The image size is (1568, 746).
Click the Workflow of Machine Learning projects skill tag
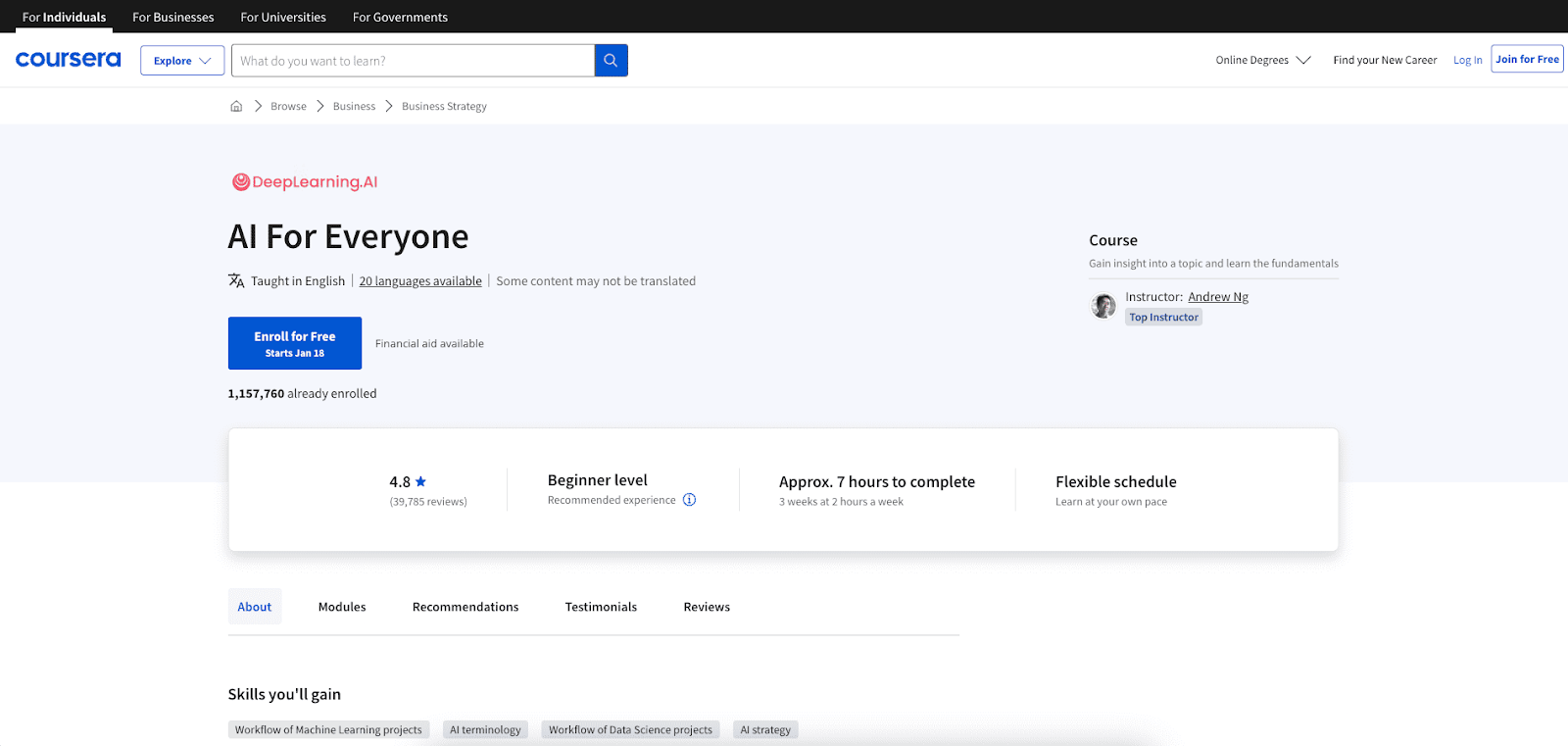pos(328,729)
